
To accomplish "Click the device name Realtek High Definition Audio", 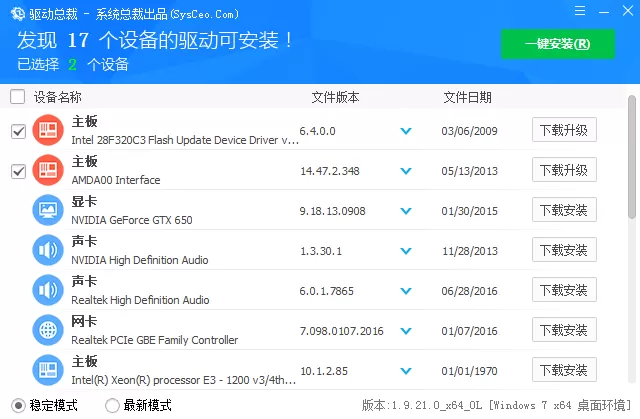I will click(x=140, y=300).
